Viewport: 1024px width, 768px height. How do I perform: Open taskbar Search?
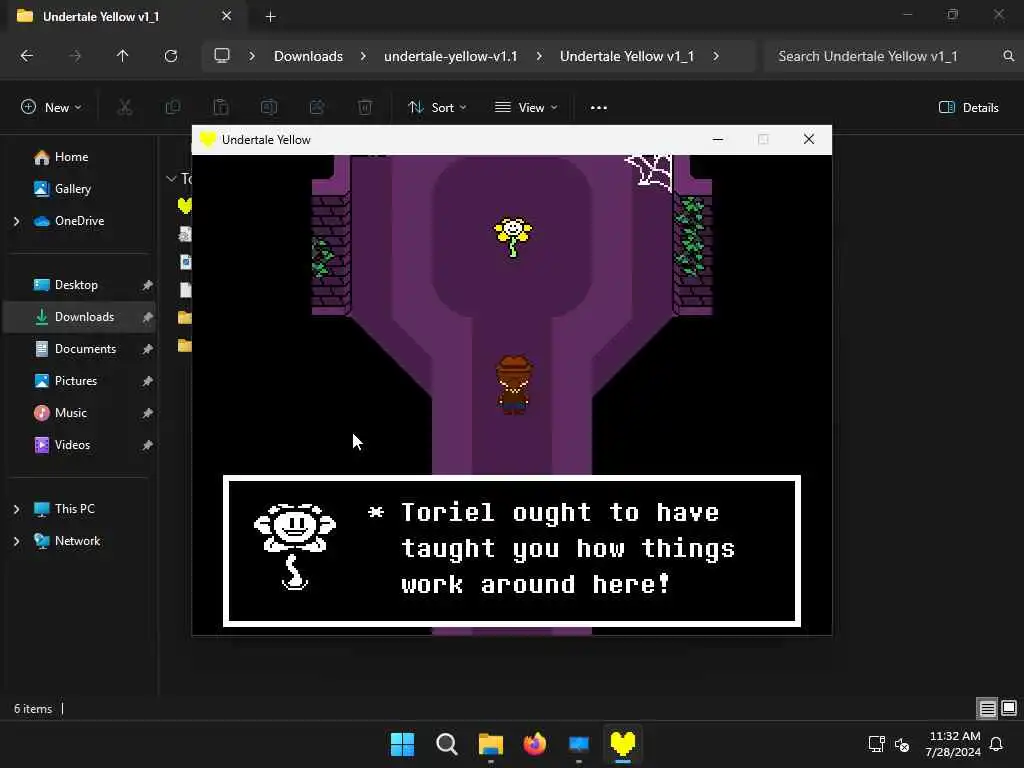[447, 744]
